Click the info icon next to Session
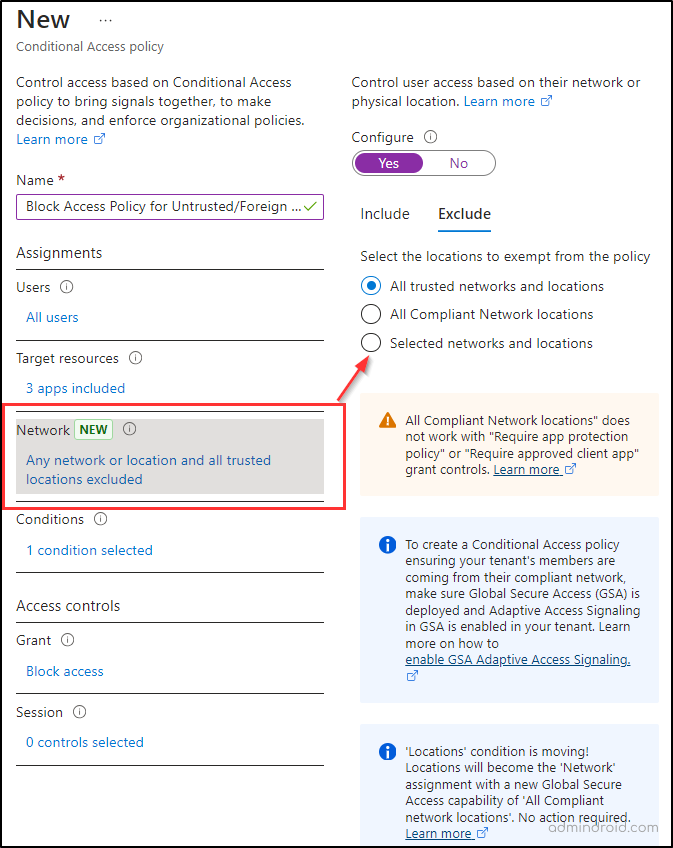Image resolution: width=673 pixels, height=848 pixels. (x=80, y=712)
